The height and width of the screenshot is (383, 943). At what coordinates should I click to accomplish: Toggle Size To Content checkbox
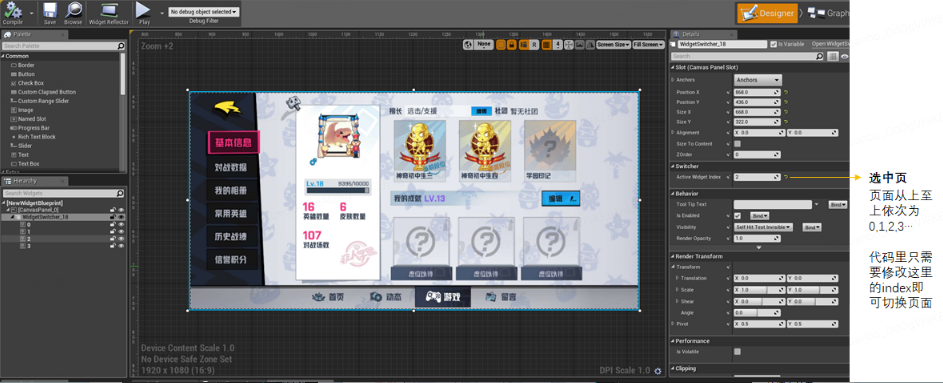737,144
